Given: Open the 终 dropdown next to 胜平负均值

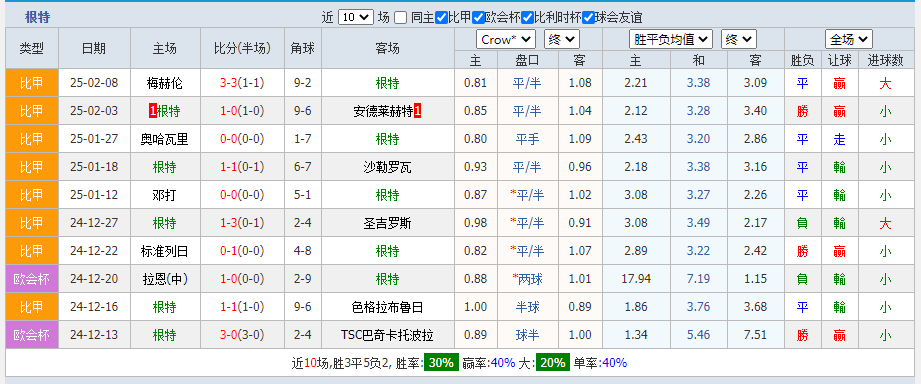Looking at the screenshot, I should pos(739,39).
